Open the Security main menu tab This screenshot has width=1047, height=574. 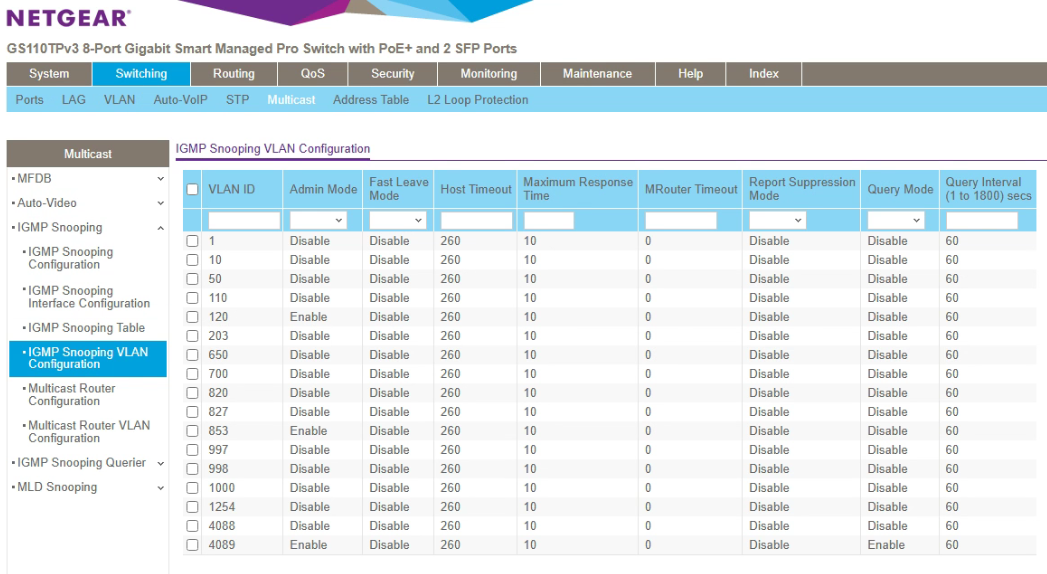pyautogui.click(x=393, y=74)
